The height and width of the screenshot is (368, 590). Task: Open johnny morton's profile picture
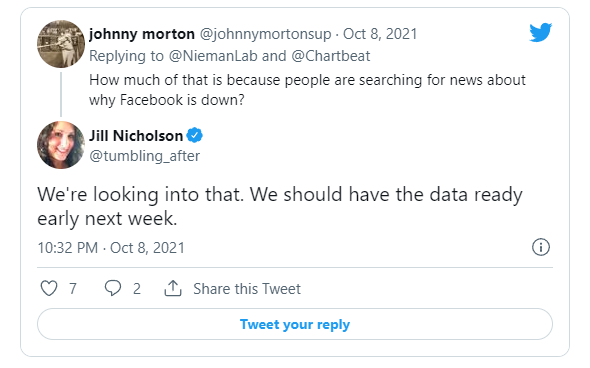click(61, 44)
